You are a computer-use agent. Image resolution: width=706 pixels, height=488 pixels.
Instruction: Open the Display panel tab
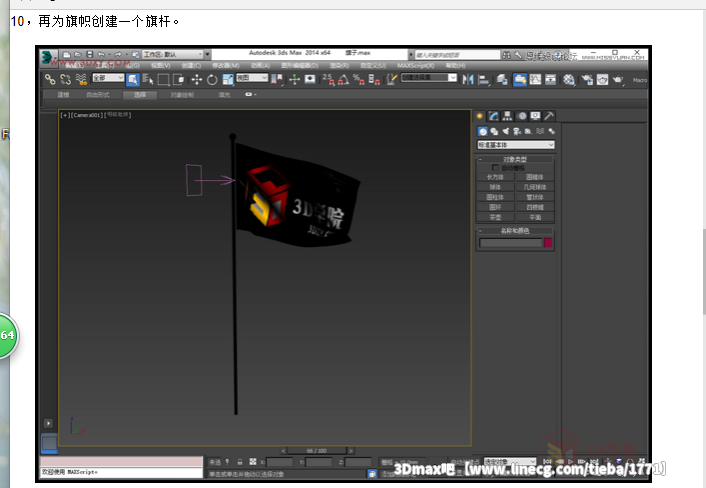(535, 116)
